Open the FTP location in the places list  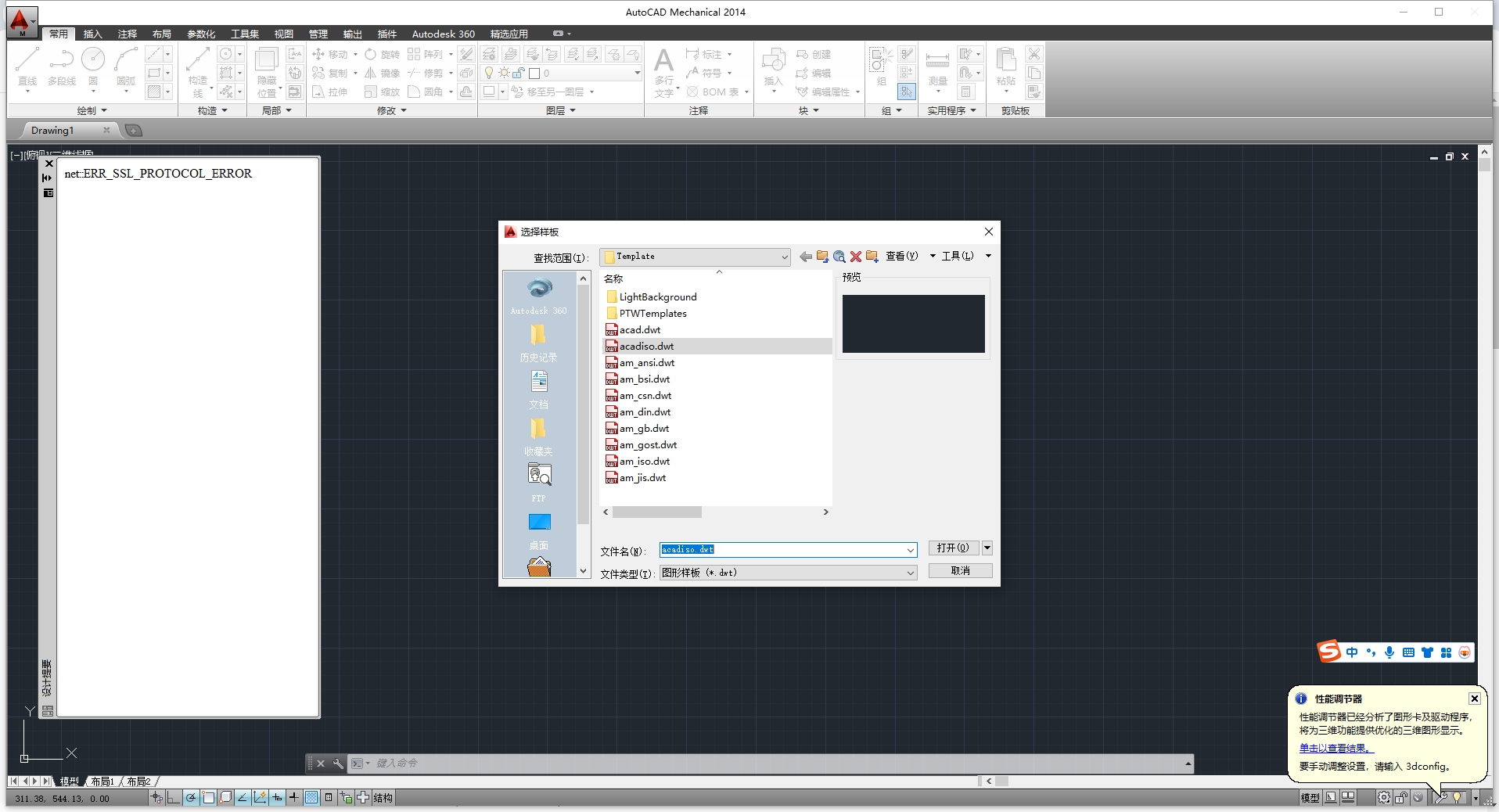(x=538, y=481)
